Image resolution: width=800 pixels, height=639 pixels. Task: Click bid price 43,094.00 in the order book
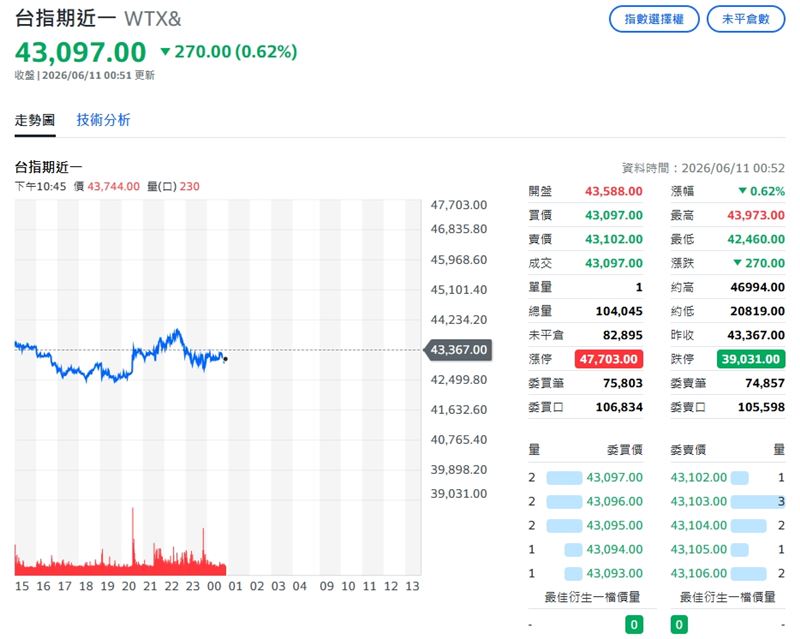(x=614, y=550)
